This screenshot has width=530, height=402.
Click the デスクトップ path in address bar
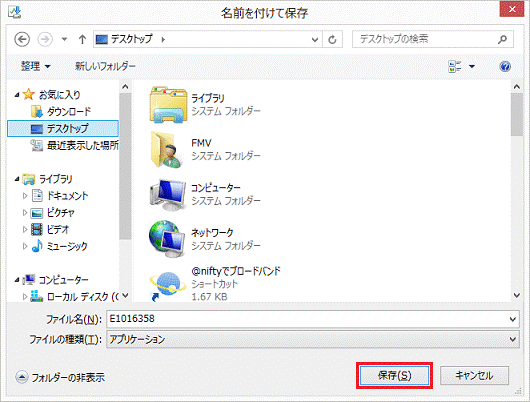point(131,39)
